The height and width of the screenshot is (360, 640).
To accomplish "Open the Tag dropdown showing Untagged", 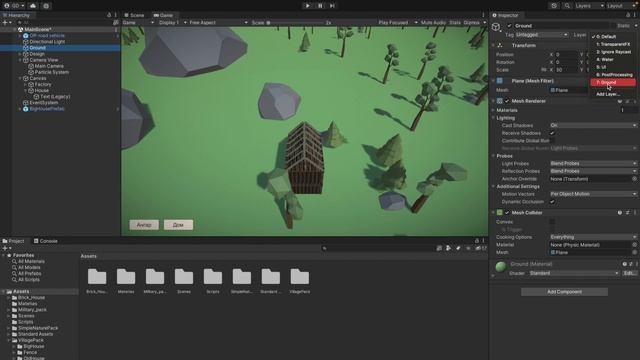I will click(x=542, y=35).
